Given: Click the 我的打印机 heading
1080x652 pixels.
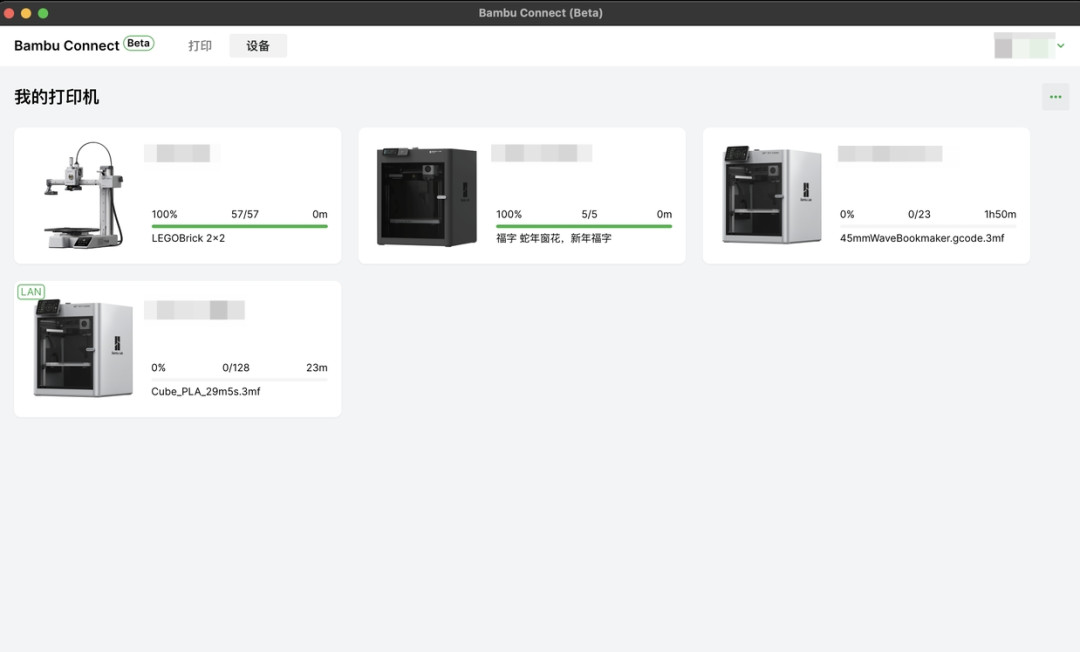Looking at the screenshot, I should (56, 97).
